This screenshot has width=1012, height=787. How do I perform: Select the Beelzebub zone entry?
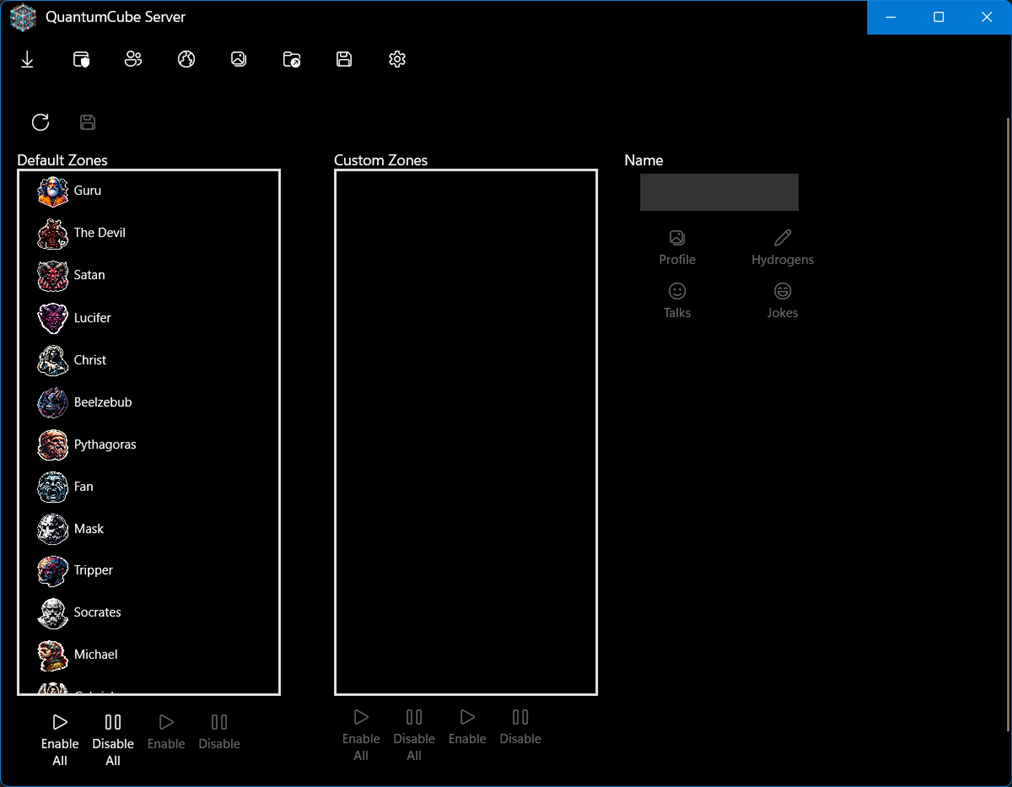click(103, 402)
